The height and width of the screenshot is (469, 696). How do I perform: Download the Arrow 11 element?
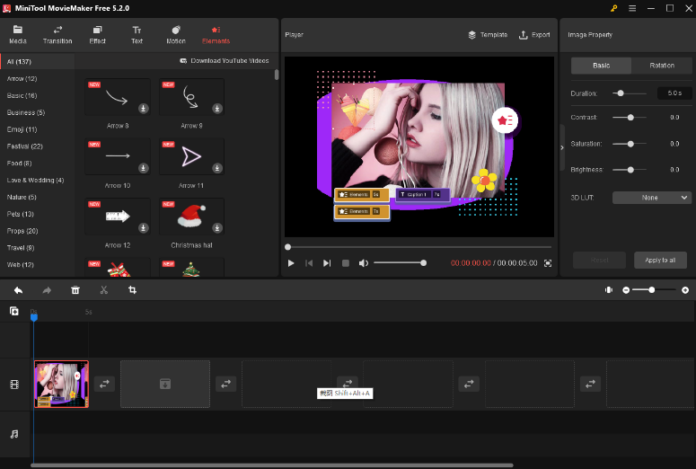pyautogui.click(x=217, y=168)
